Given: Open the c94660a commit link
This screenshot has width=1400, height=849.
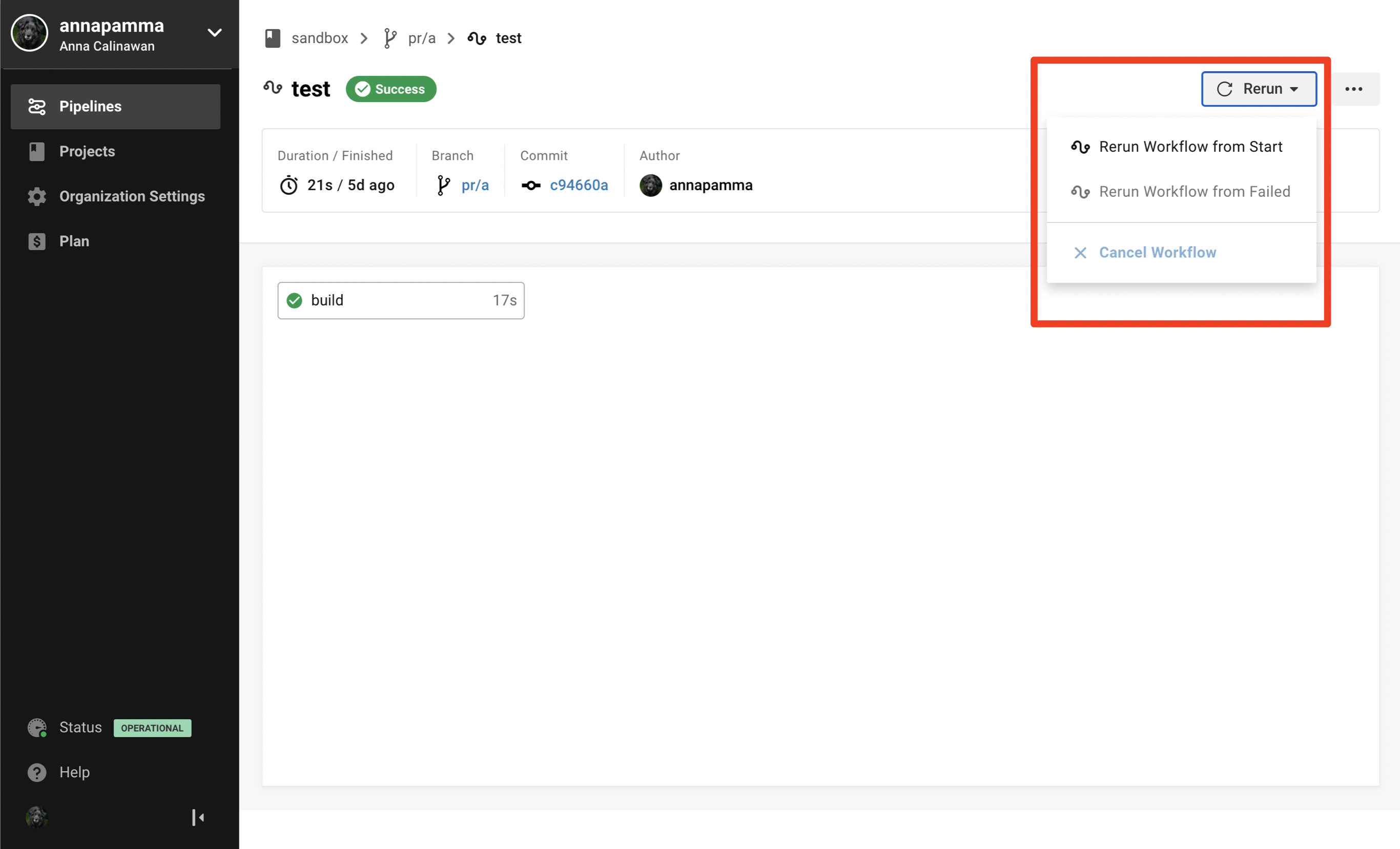Looking at the screenshot, I should [x=579, y=185].
